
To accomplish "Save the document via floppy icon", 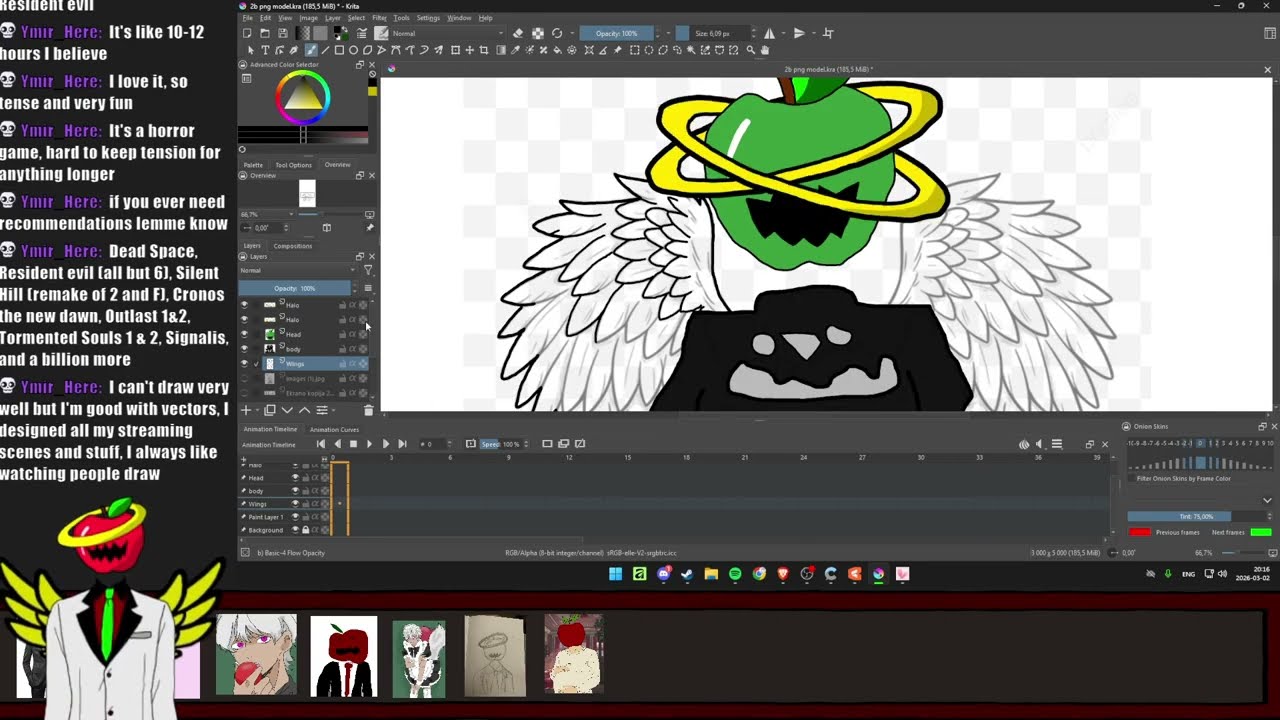I will tap(282, 33).
